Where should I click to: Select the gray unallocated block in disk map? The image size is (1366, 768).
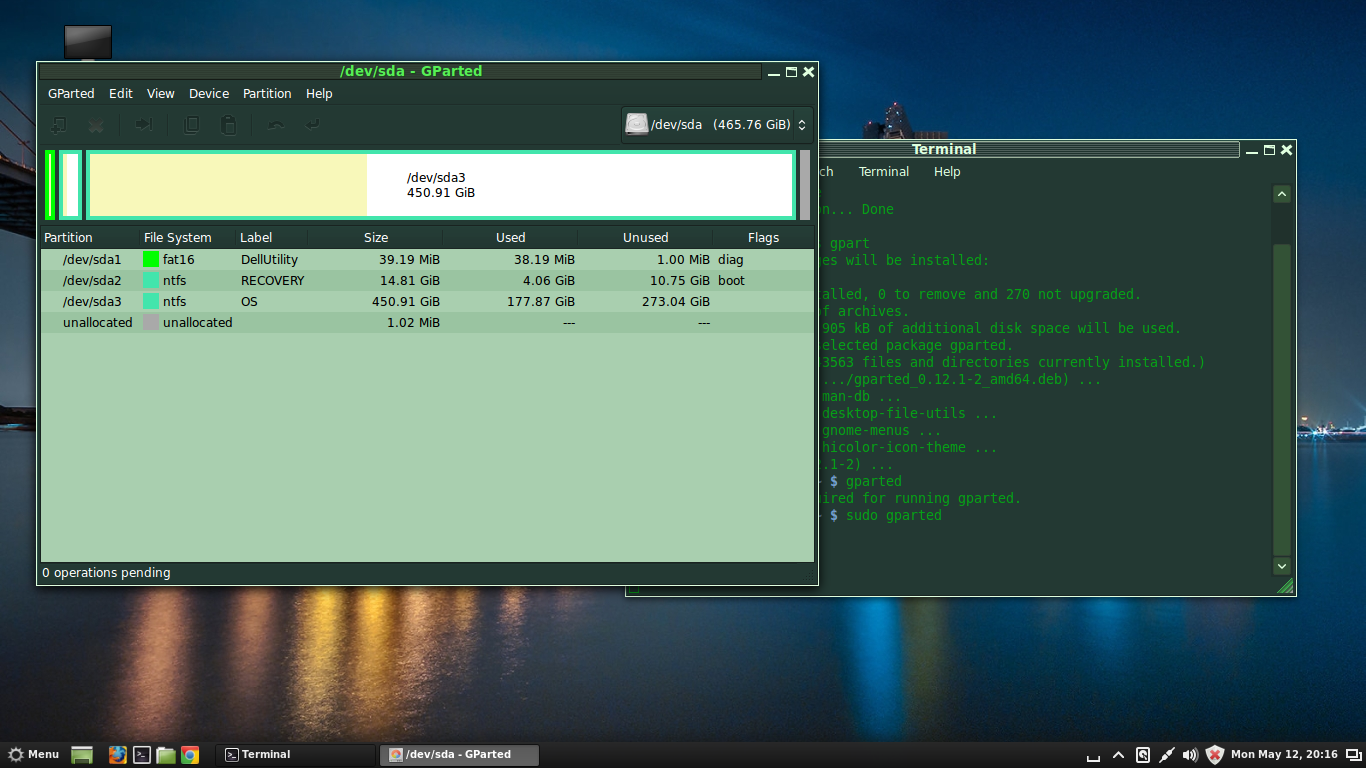(x=805, y=185)
